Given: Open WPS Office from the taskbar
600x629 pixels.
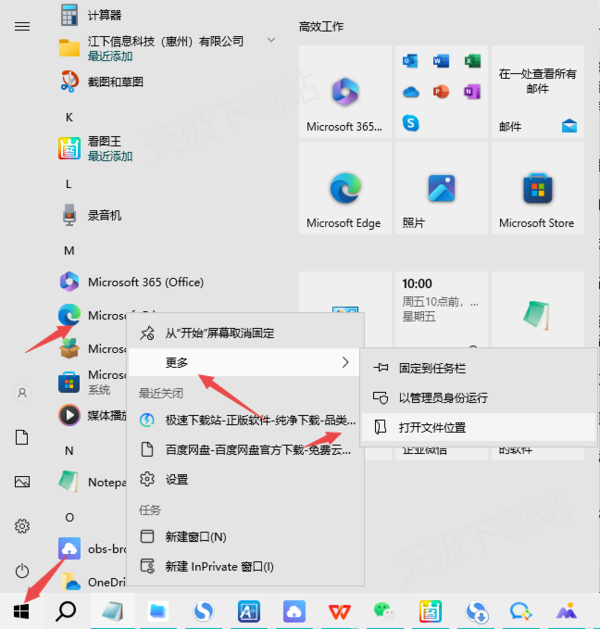Looking at the screenshot, I should pos(340,611).
